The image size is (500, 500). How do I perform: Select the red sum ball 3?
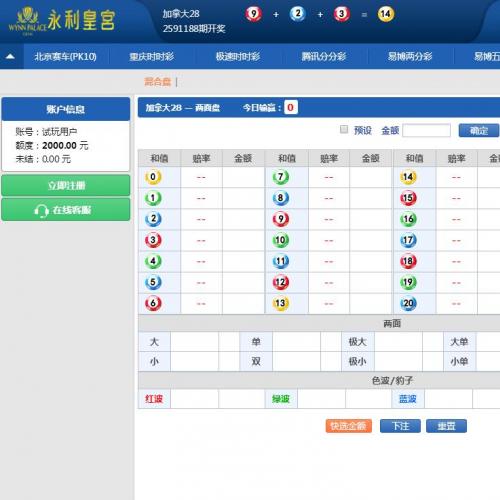pos(153,240)
